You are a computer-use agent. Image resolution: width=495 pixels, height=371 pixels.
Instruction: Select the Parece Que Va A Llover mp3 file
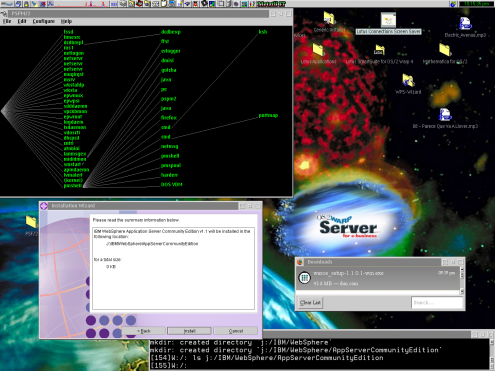pos(445,119)
